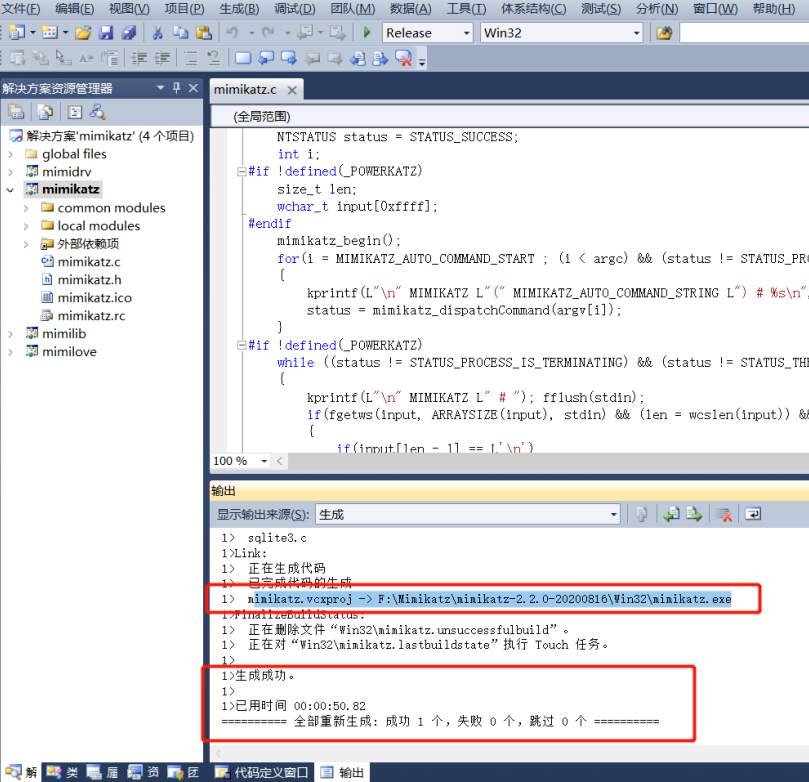Expand the mimilib project node

(10, 334)
